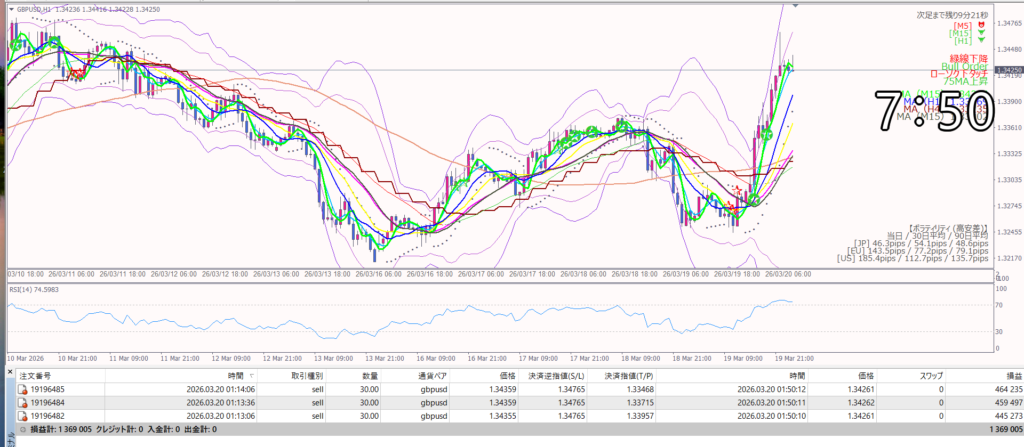Click the chart shift triangle marker at top
The height and width of the screenshot is (447, 1024).
795,6
